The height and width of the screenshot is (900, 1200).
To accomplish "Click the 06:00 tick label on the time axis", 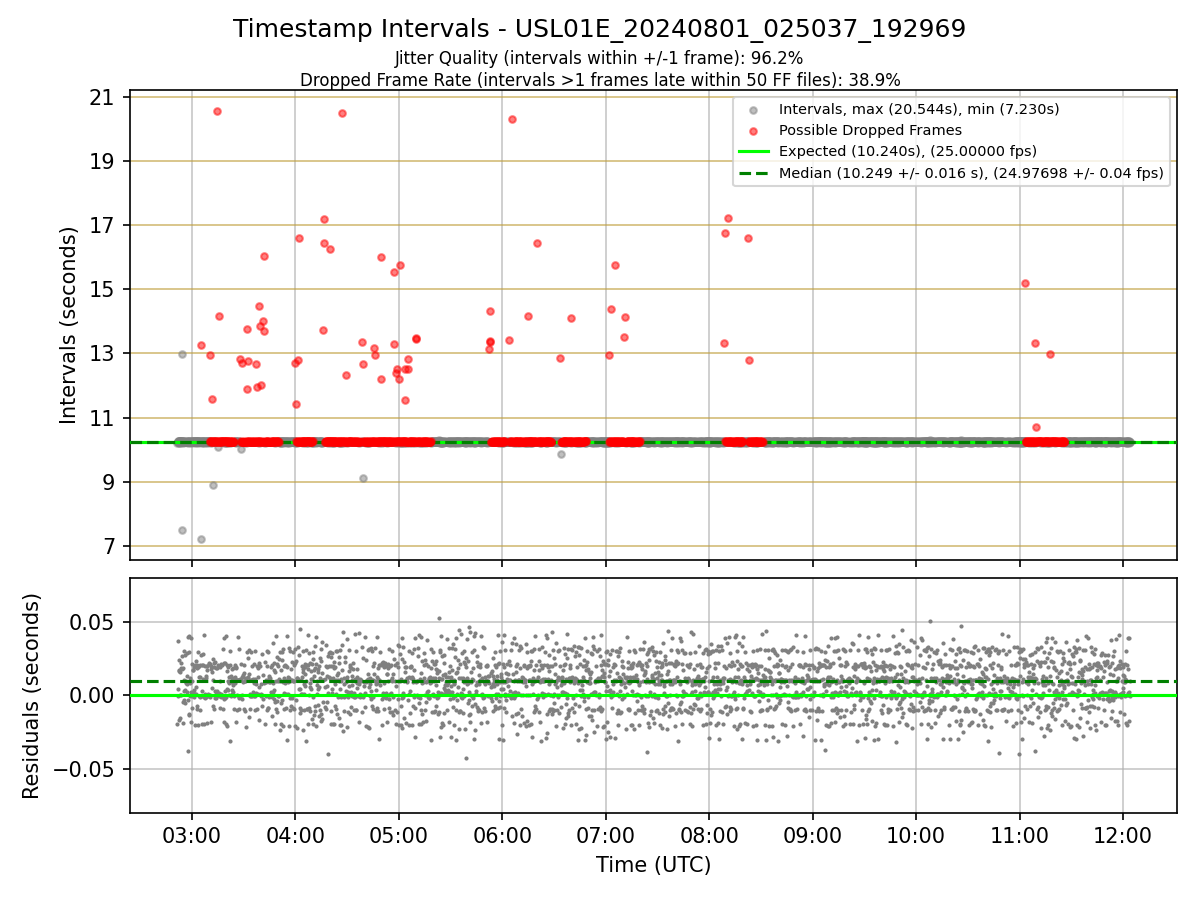I will [502, 834].
